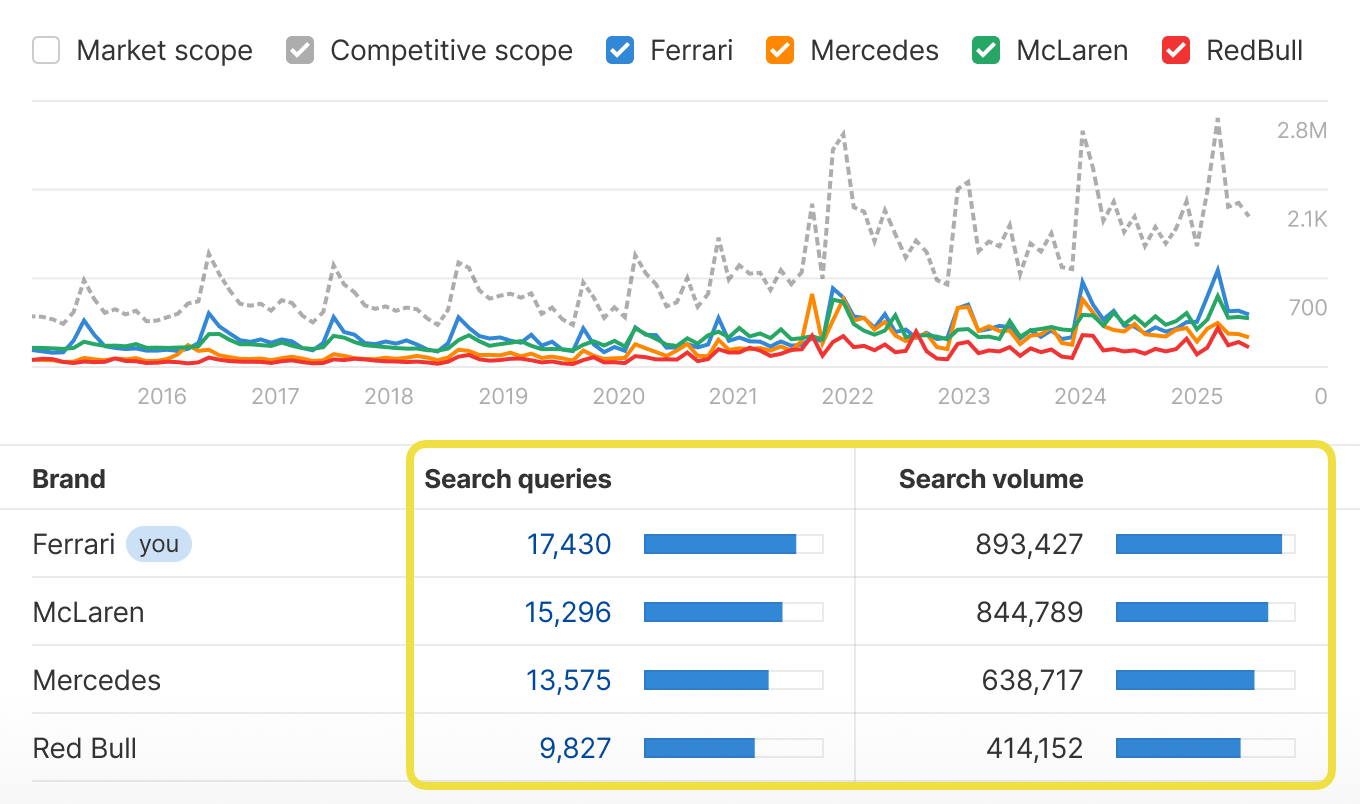Enable the Market scope checkbox
The width and height of the screenshot is (1360, 804).
pos(47,50)
